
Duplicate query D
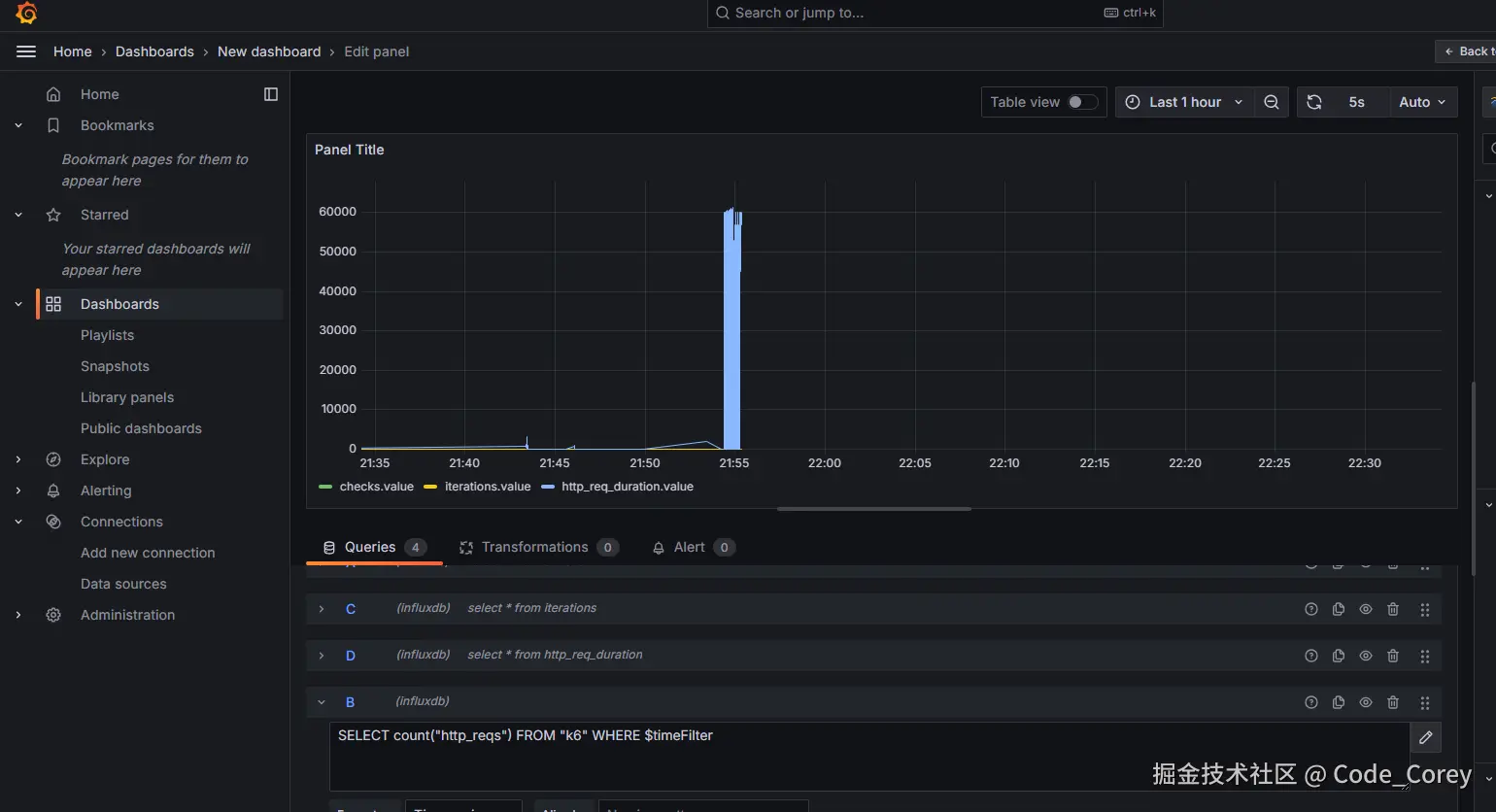pyautogui.click(x=1339, y=656)
